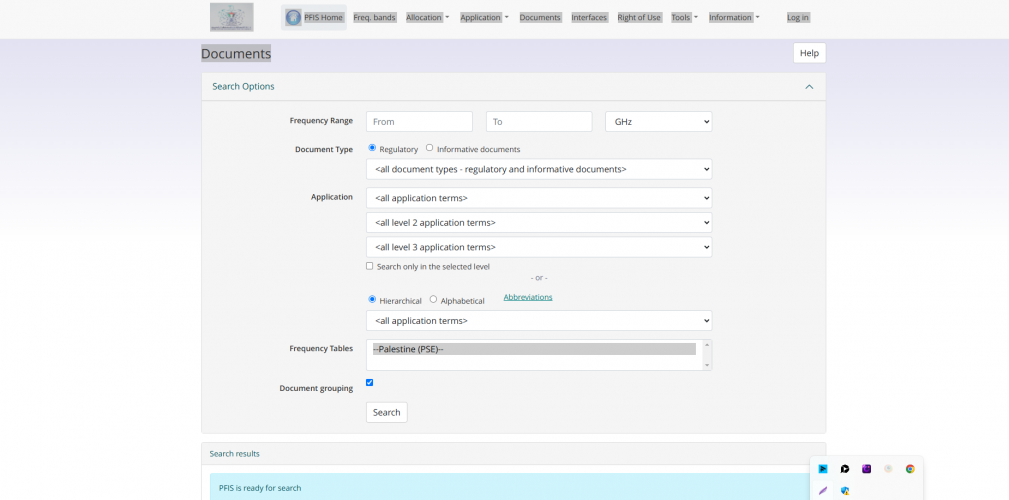Click the PFIS Home nav link
This screenshot has width=1009, height=500.
(314, 17)
